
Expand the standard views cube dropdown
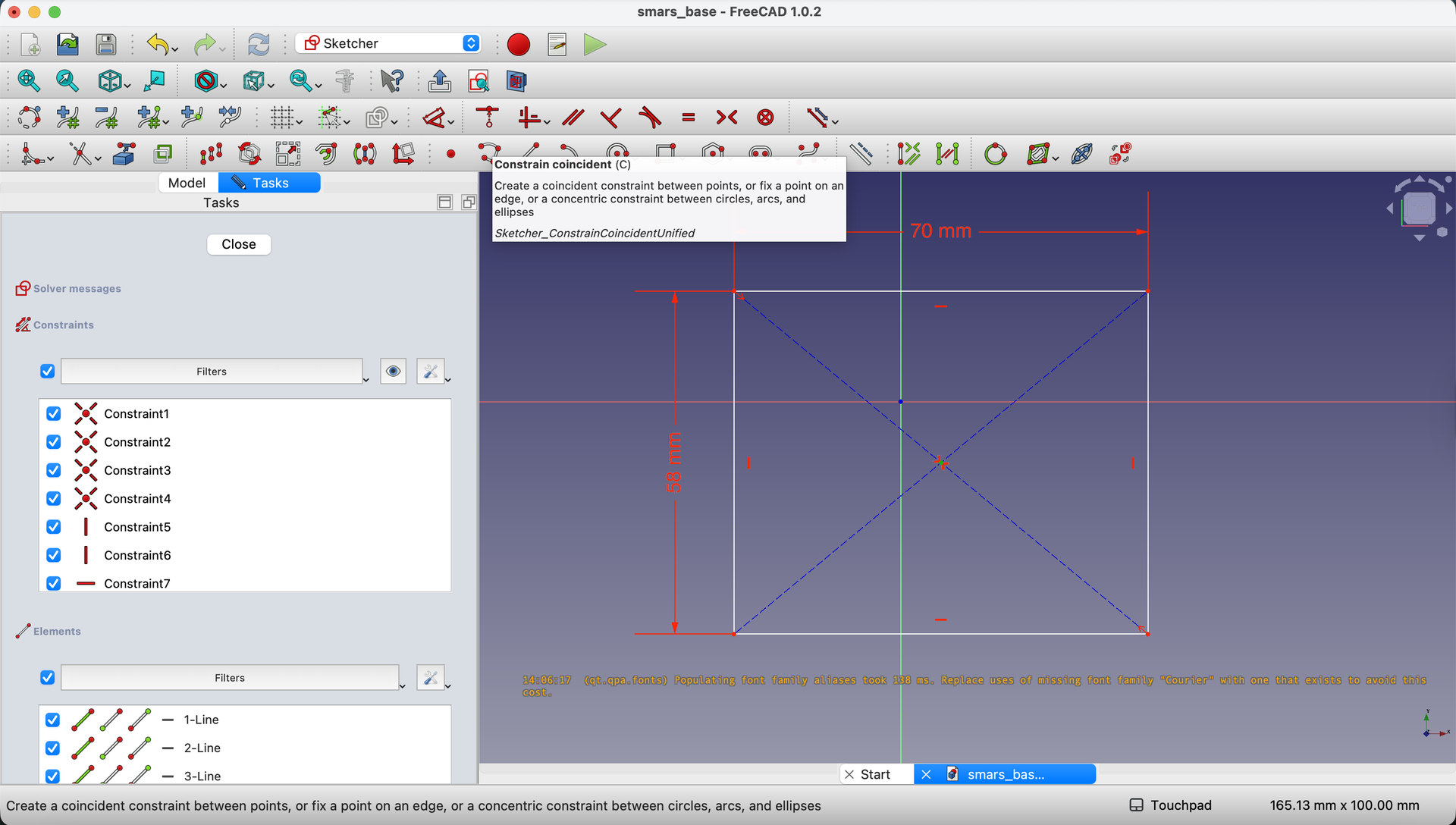click(x=127, y=85)
